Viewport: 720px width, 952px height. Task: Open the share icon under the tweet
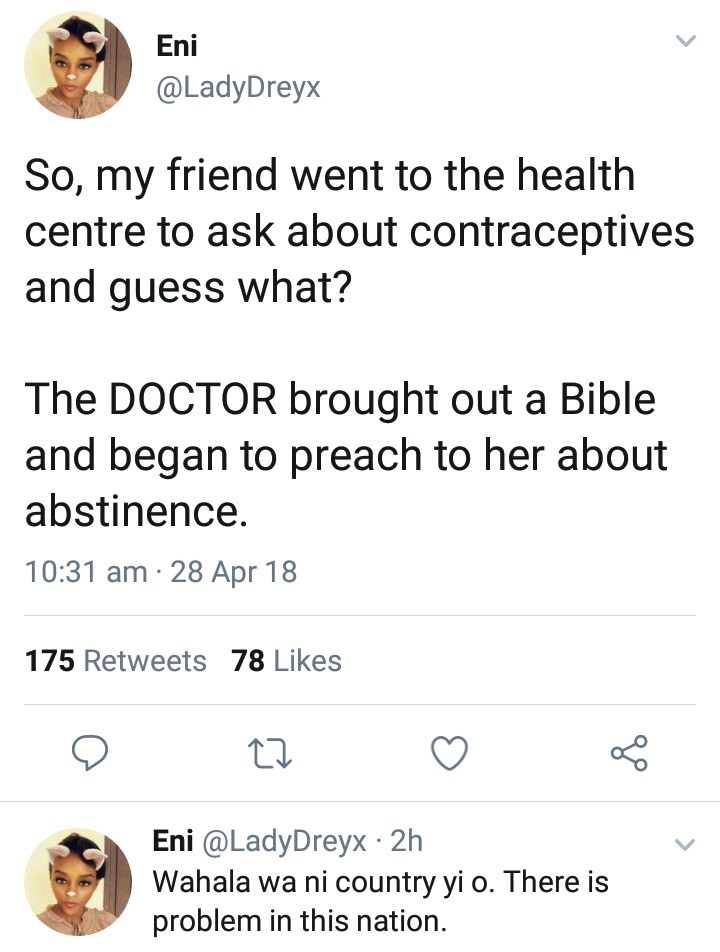click(629, 752)
